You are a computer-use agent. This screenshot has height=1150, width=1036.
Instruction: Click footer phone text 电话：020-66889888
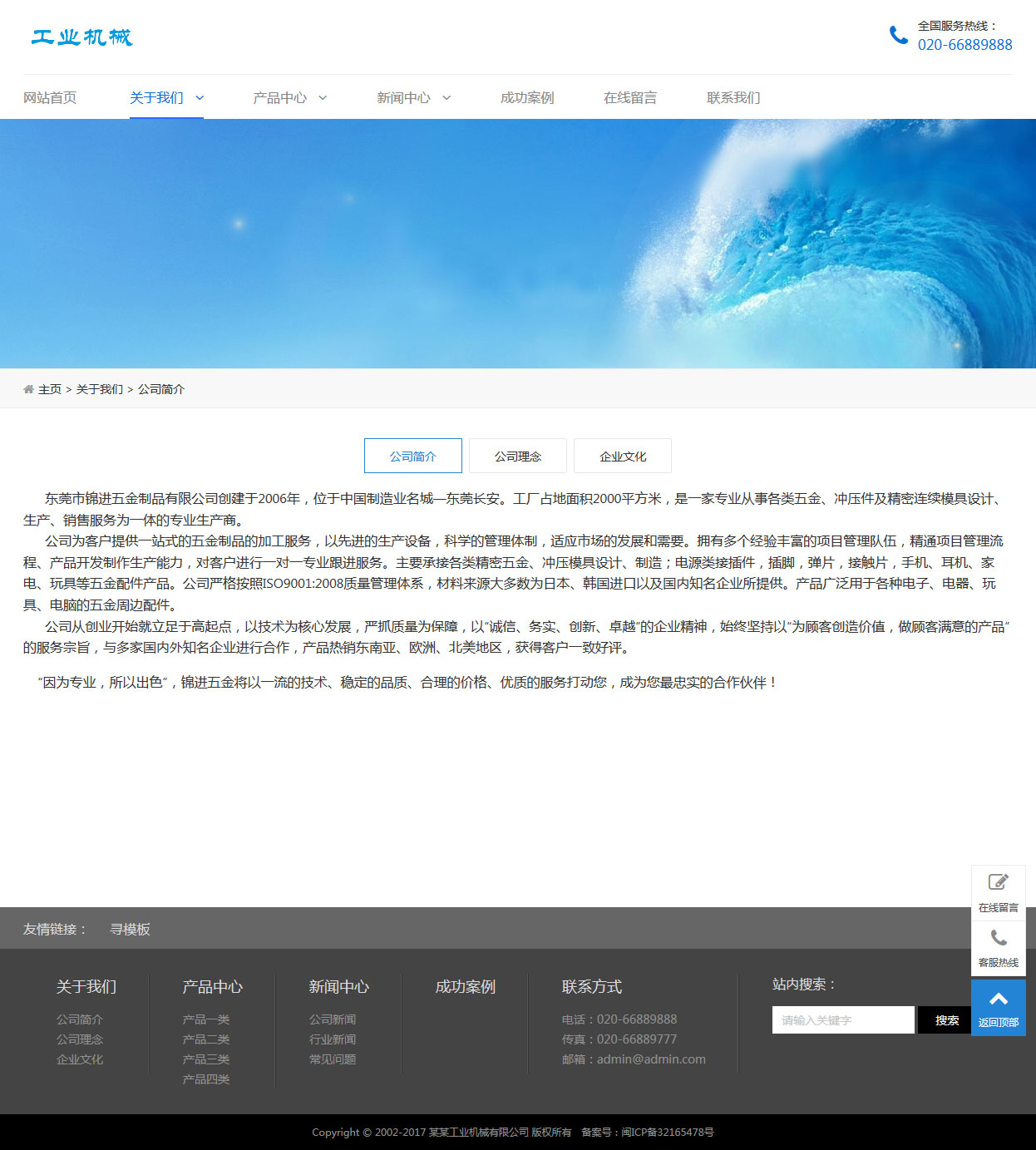coord(619,1019)
